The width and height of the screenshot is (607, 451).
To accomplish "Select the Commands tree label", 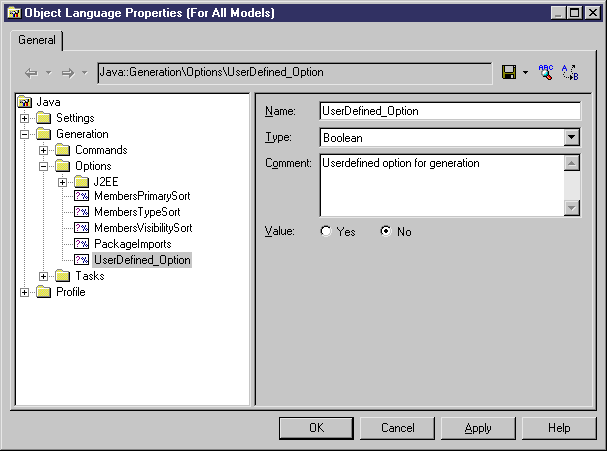I will (101, 150).
